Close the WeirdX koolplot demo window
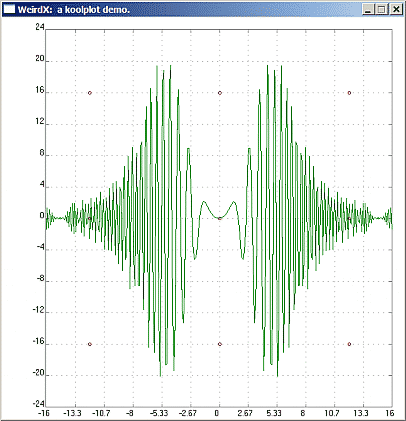The height and width of the screenshot is (421, 406). [x=396, y=9]
